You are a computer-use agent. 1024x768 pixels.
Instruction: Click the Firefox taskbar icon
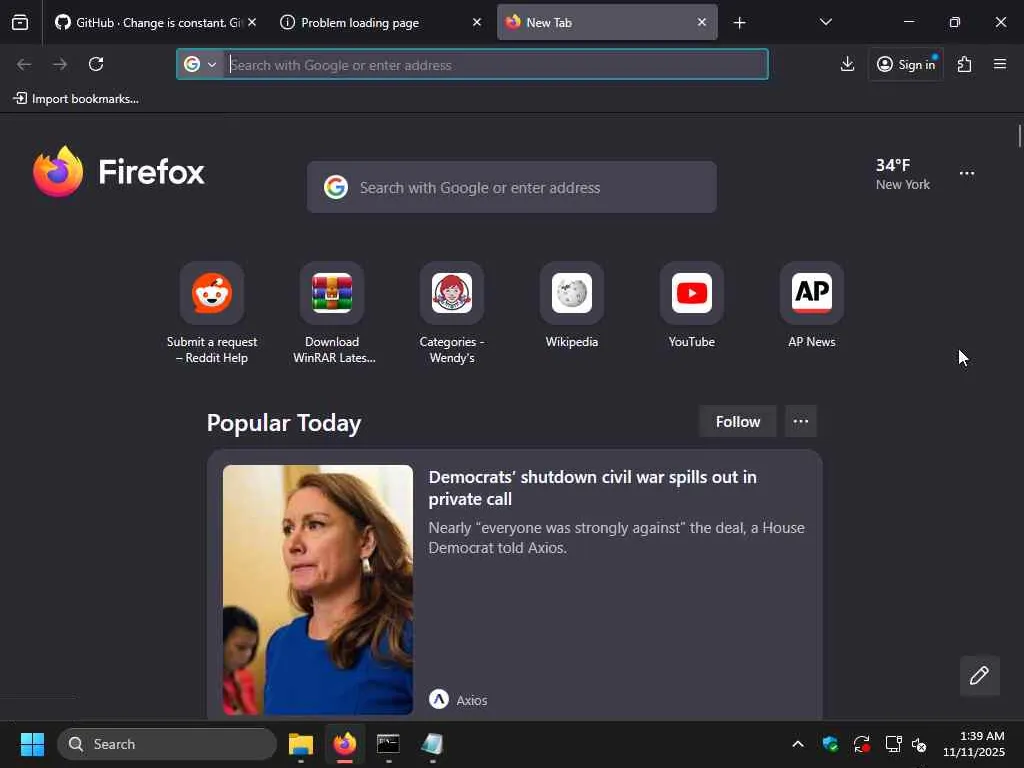click(x=345, y=744)
